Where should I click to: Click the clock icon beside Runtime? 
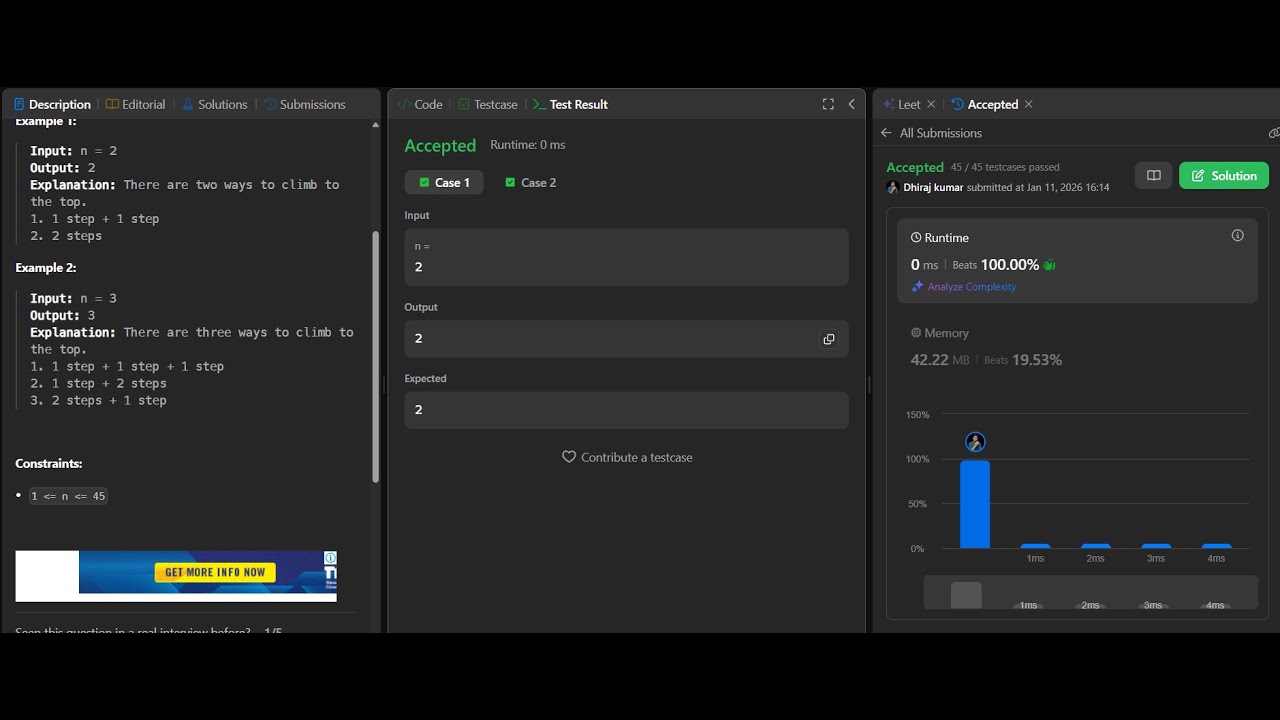916,238
